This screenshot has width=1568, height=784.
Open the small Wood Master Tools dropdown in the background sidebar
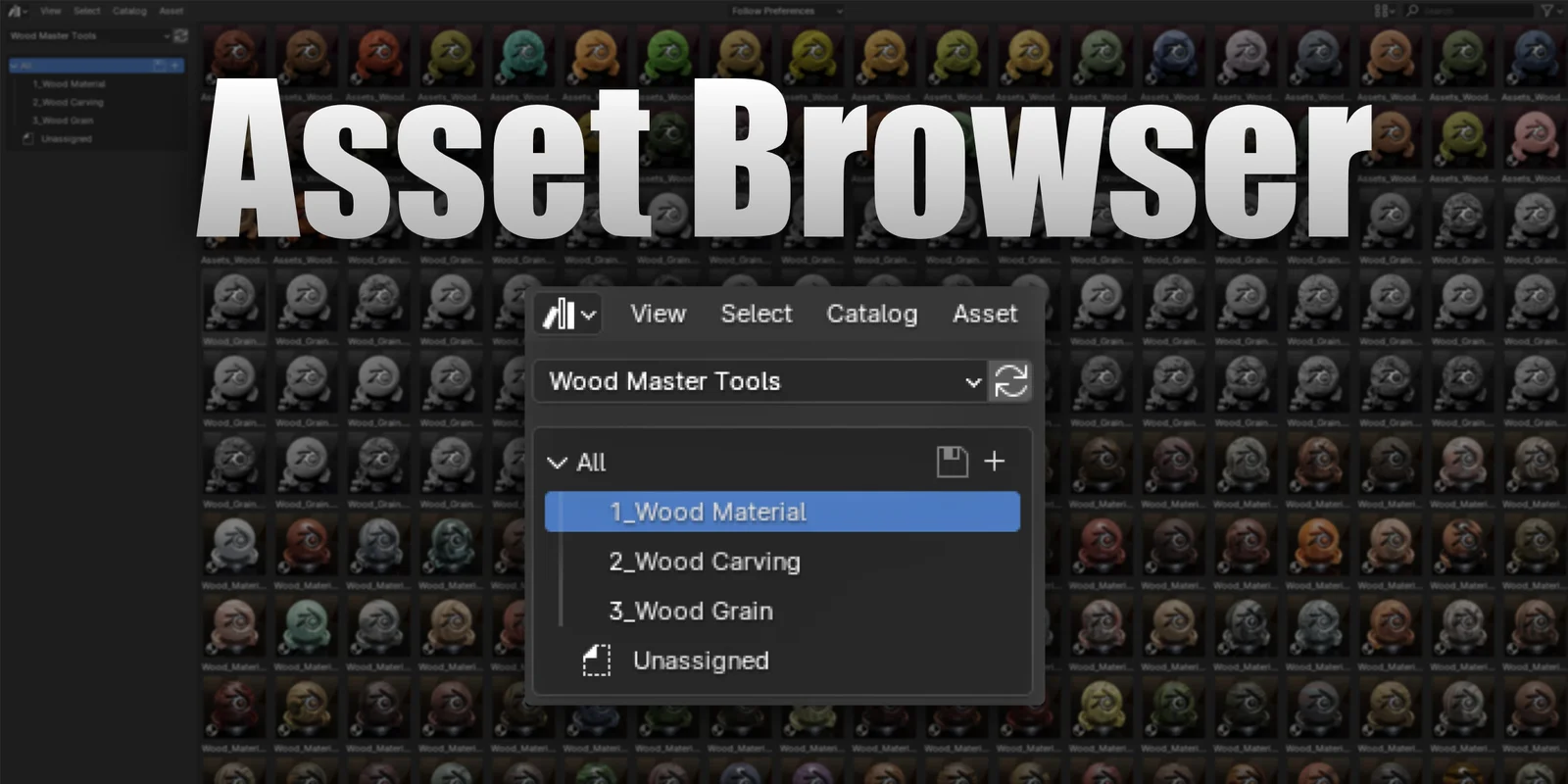tap(89, 35)
